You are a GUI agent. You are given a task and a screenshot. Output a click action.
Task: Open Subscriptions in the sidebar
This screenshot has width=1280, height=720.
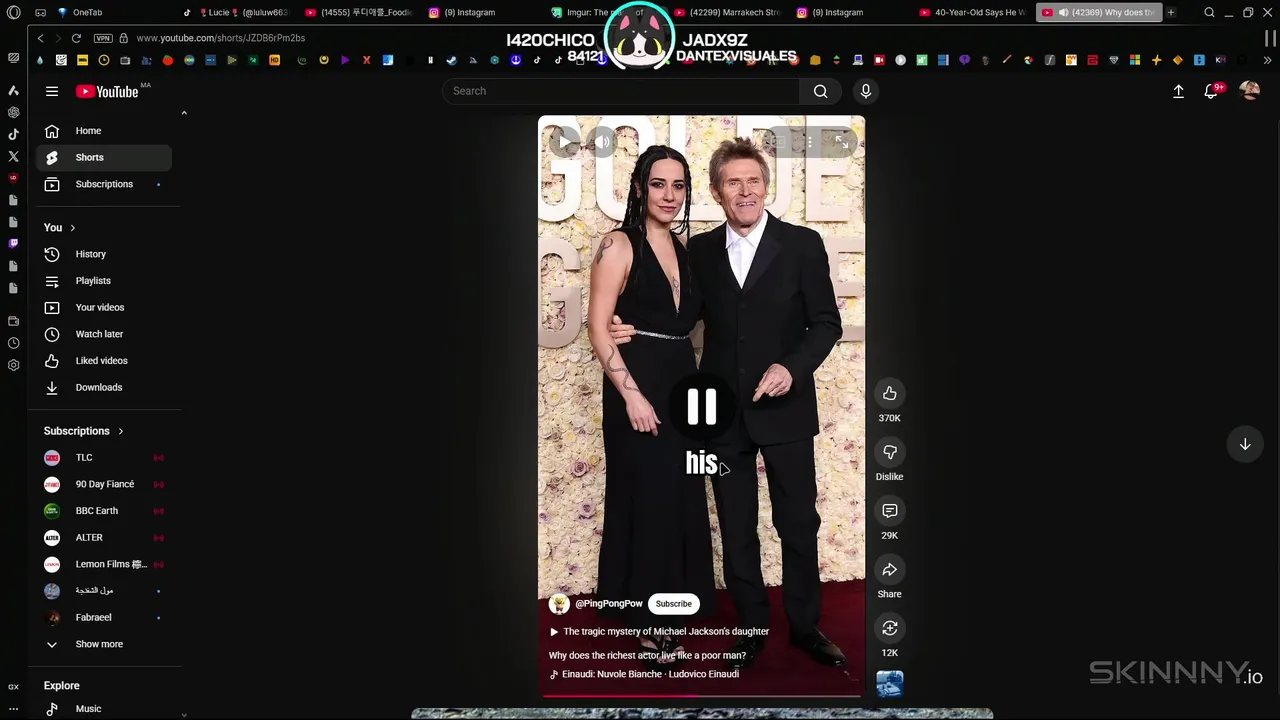pyautogui.click(x=103, y=184)
